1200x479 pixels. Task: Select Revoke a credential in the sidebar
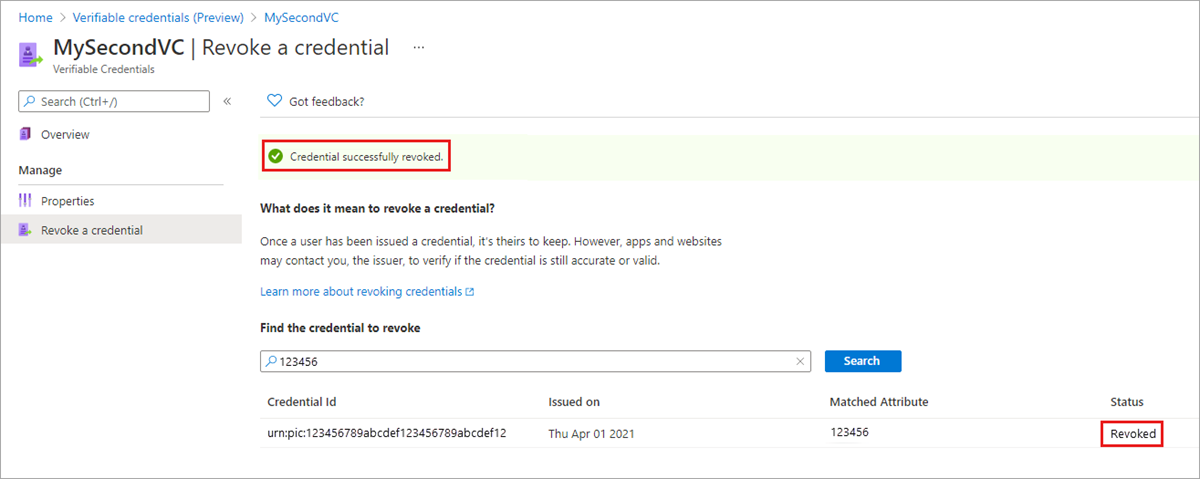tap(121, 230)
